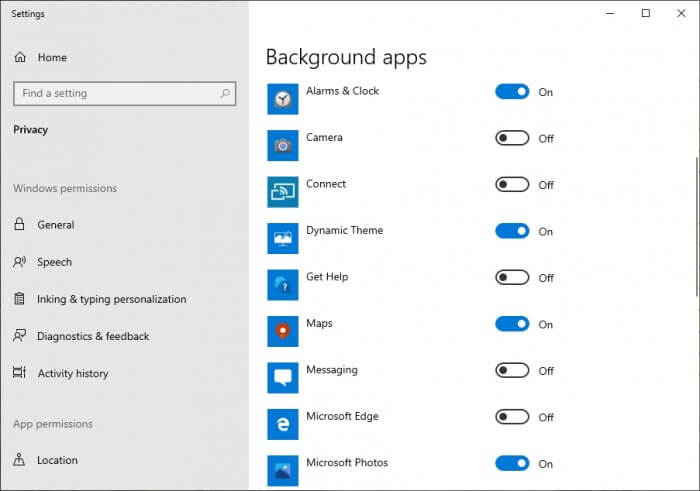Image resolution: width=700 pixels, height=491 pixels.
Task: Click the Microsoft Edge label
Action: 342,416
